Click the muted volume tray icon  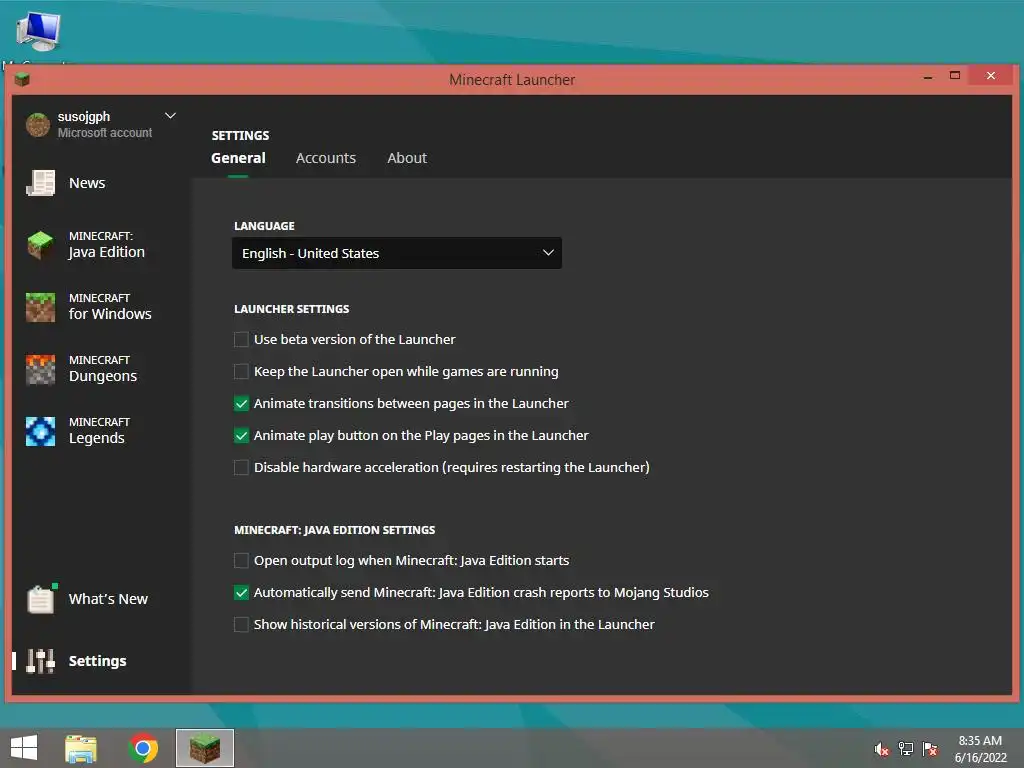point(881,749)
